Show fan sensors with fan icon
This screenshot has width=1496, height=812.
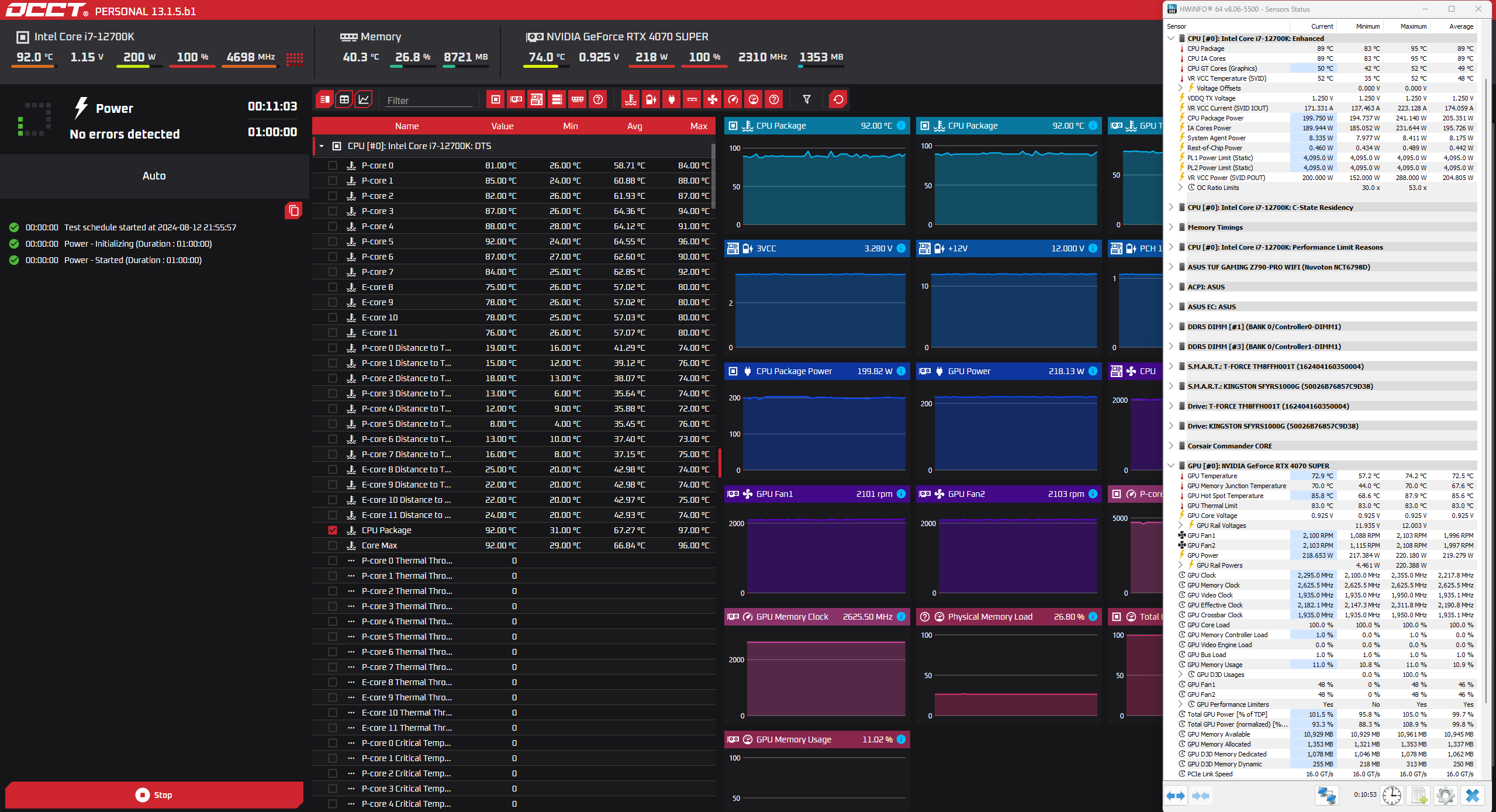coord(712,99)
